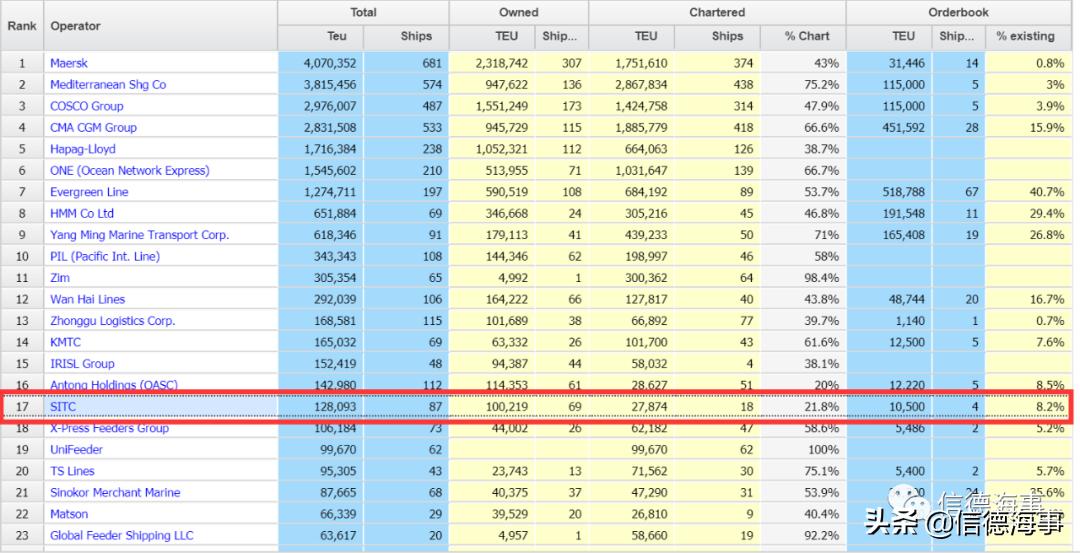The height and width of the screenshot is (553, 1080).
Task: Open the Maersk operator link
Action: (x=69, y=63)
